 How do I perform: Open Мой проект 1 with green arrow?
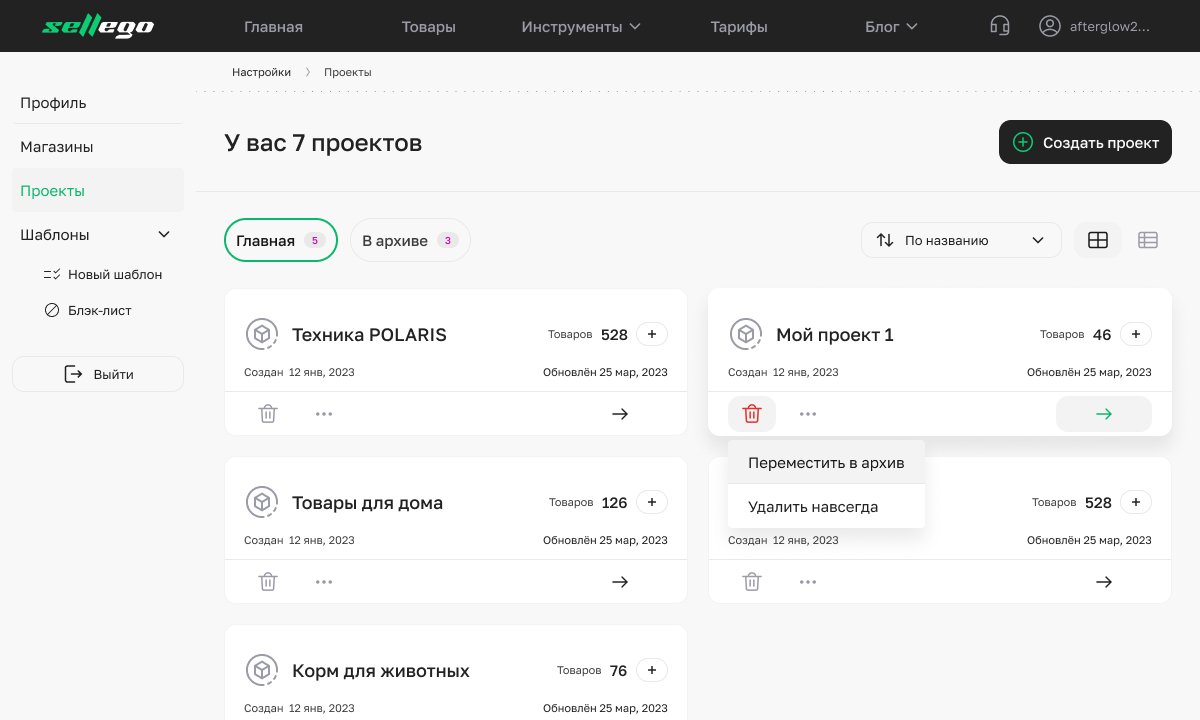coord(1104,413)
